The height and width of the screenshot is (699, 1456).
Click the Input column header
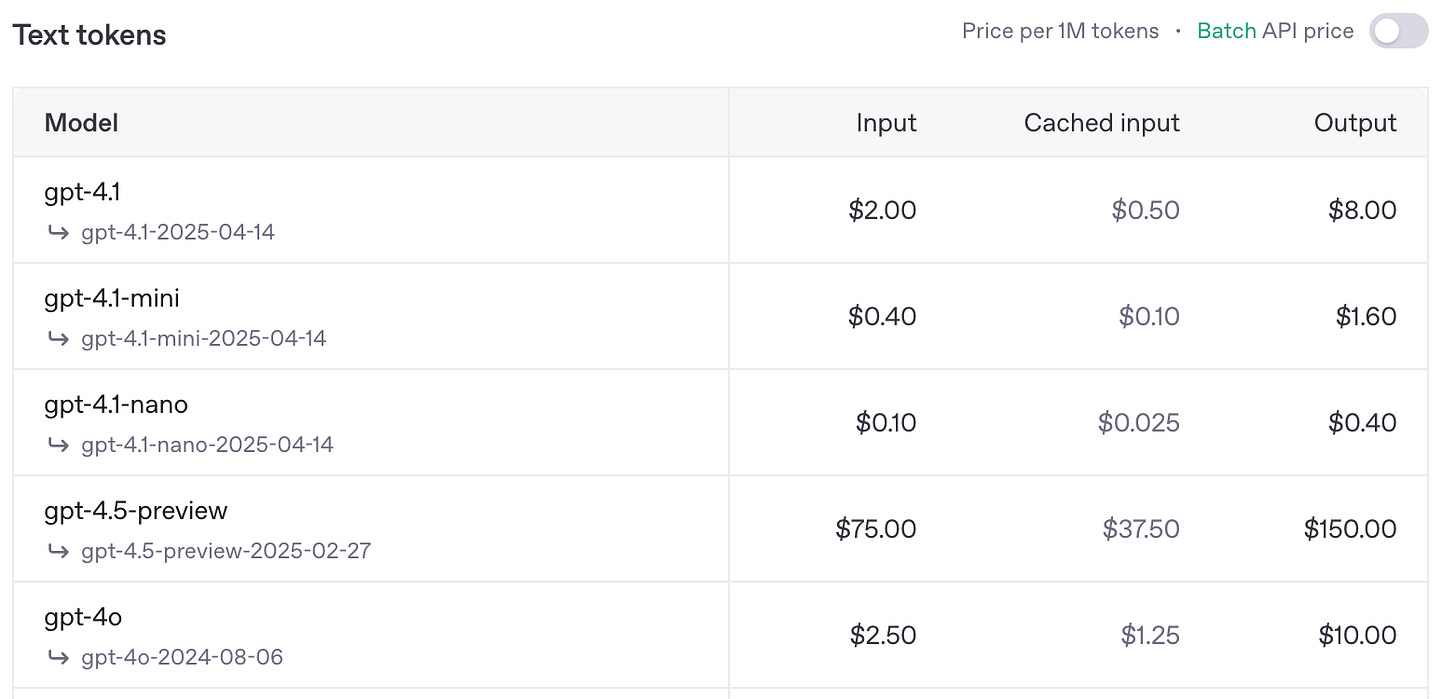pyautogui.click(x=886, y=123)
